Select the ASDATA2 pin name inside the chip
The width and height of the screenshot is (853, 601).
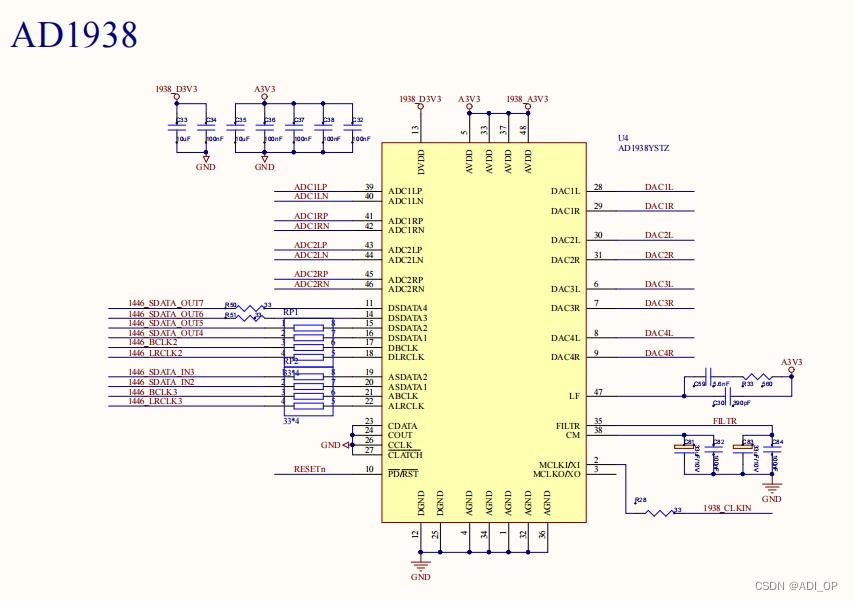(x=407, y=377)
